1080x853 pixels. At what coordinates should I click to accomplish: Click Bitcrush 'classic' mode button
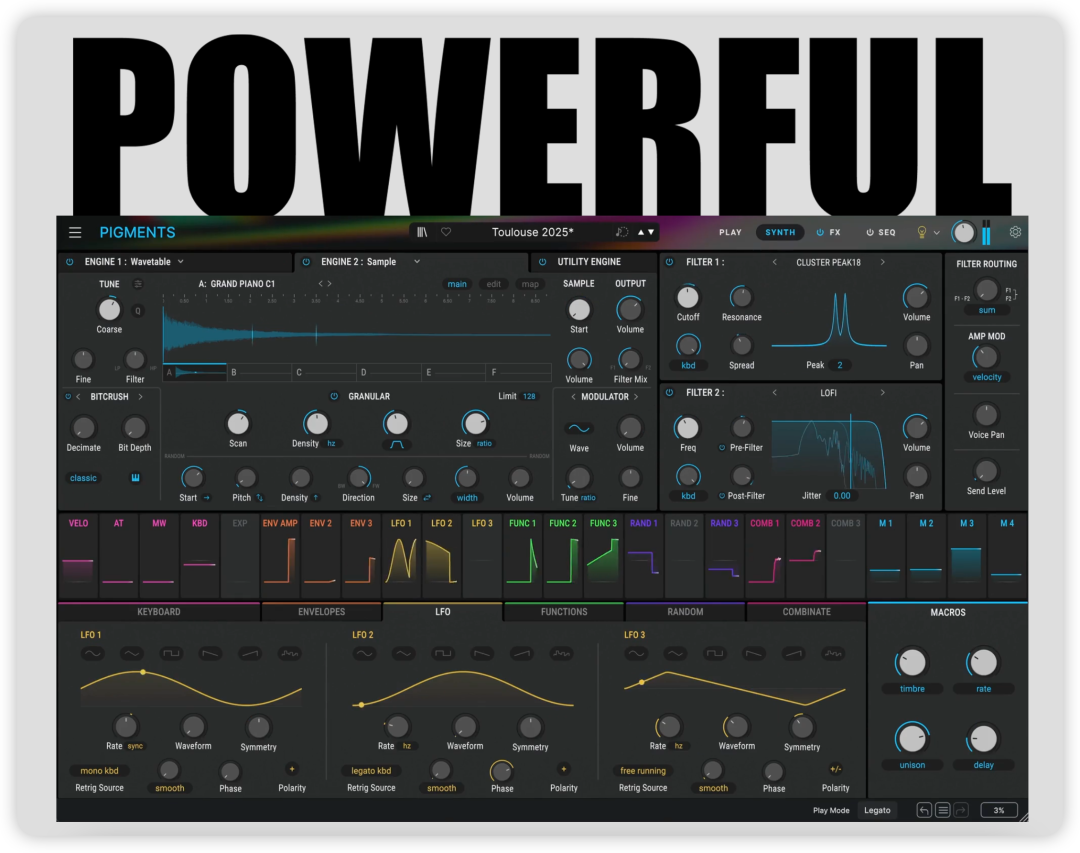(83, 477)
